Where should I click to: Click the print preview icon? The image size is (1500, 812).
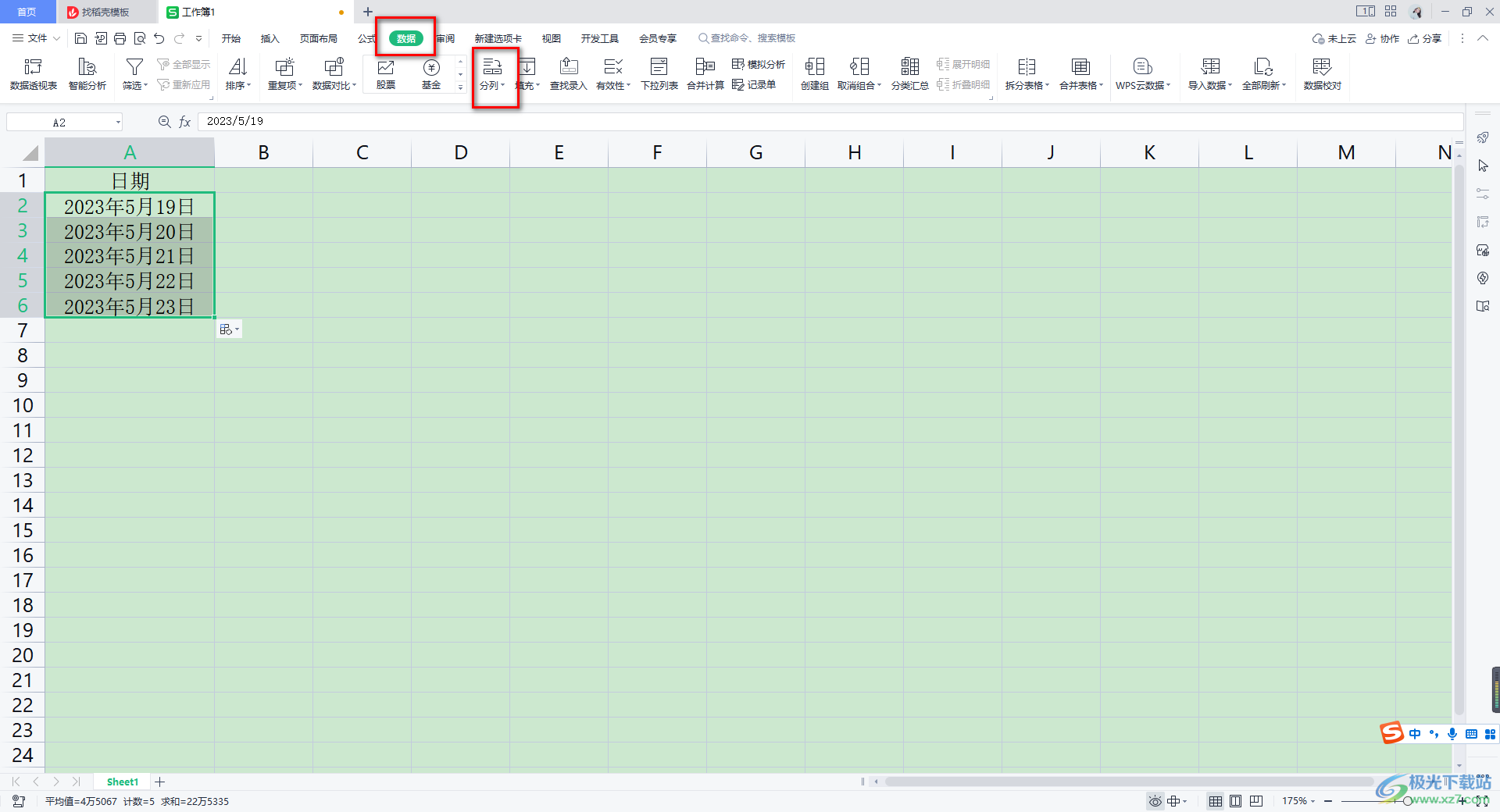(x=140, y=38)
